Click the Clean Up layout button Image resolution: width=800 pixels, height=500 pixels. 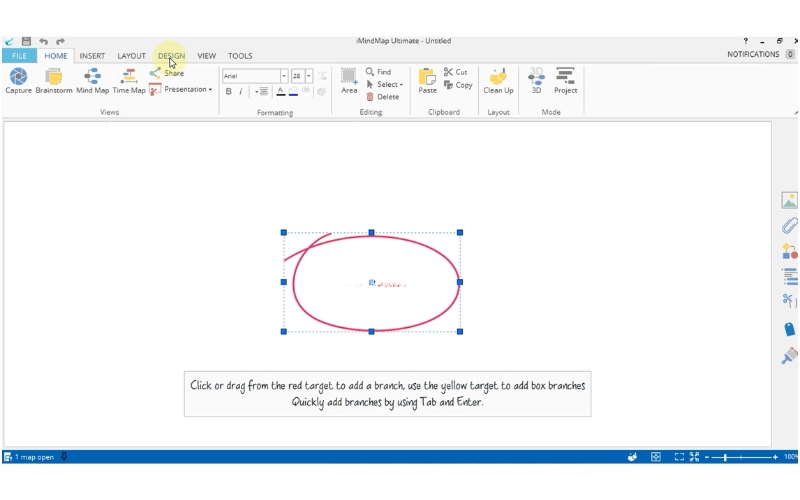point(498,81)
